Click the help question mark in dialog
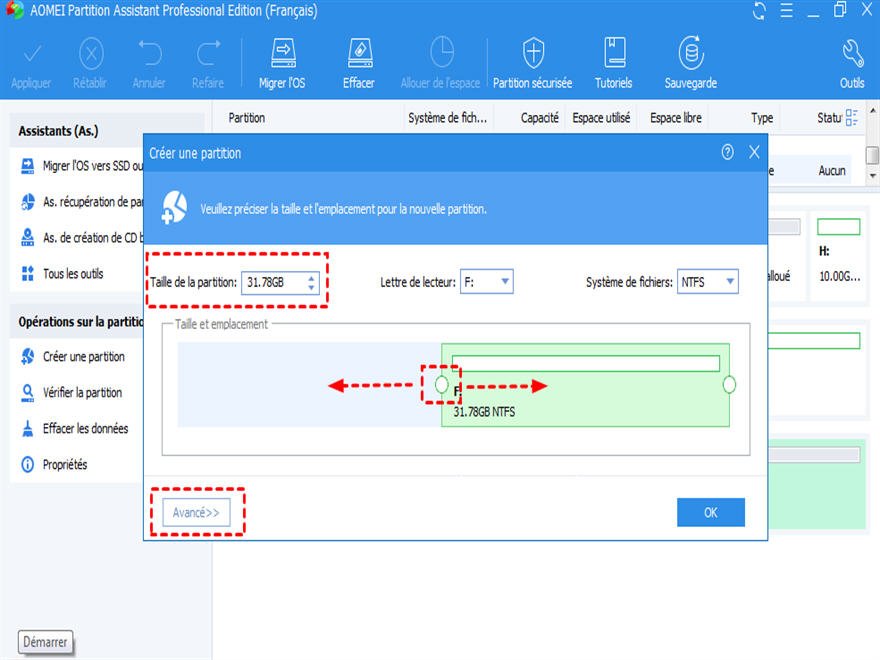The height and width of the screenshot is (660, 880). click(x=727, y=152)
